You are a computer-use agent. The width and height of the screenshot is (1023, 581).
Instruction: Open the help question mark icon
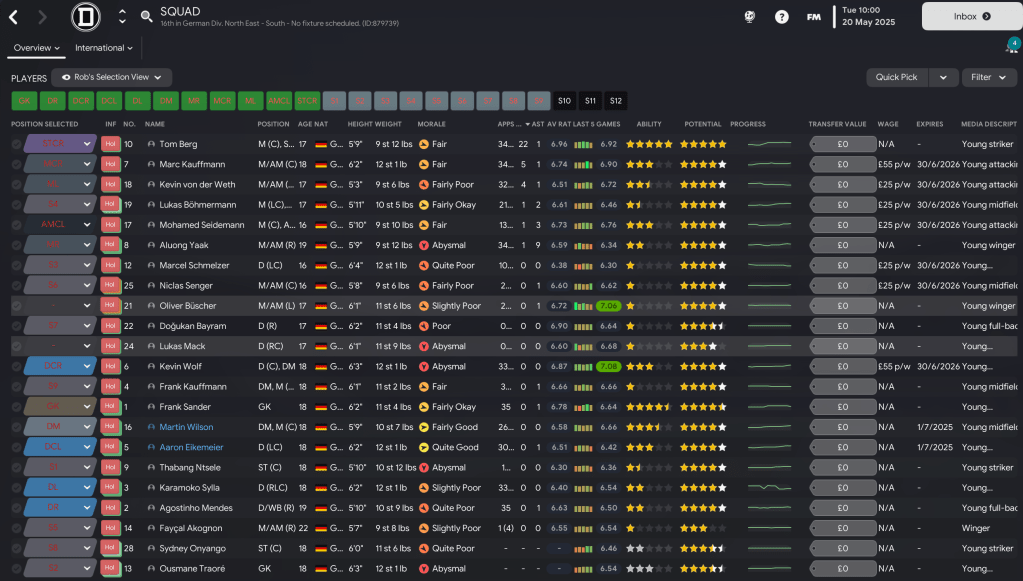click(782, 17)
